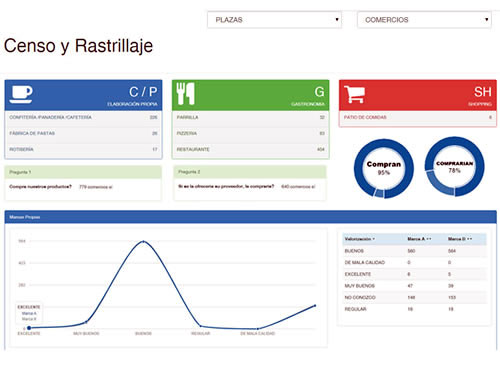Select the Rotisería row

click(x=83, y=149)
